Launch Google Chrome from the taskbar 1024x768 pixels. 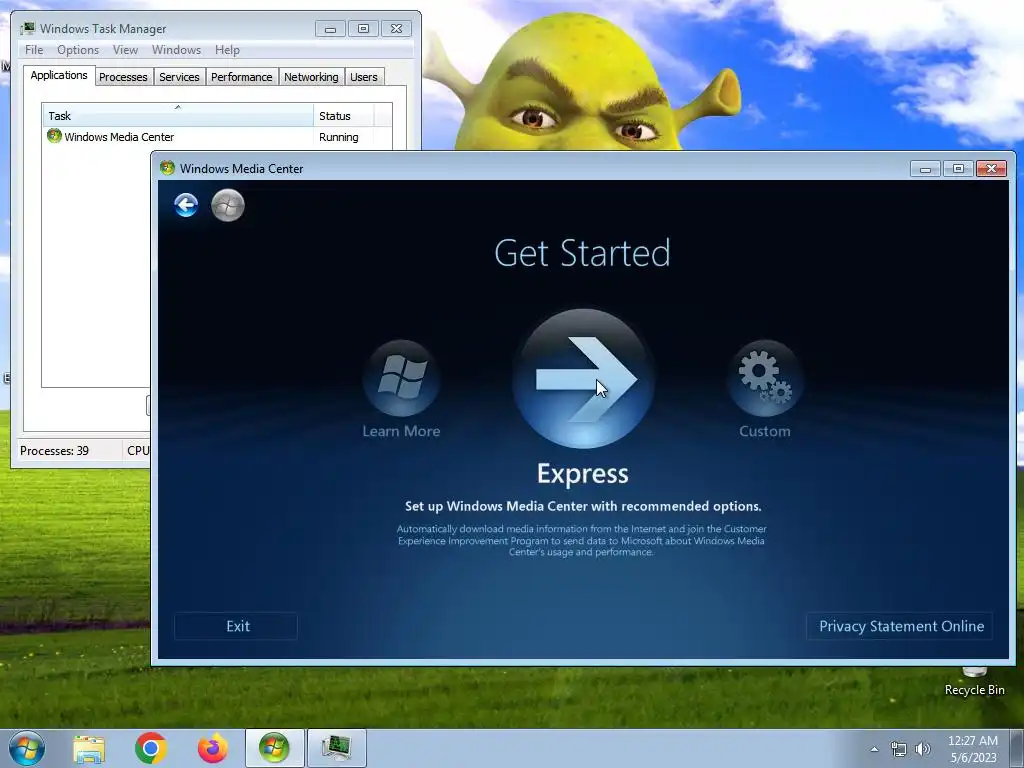coord(151,748)
